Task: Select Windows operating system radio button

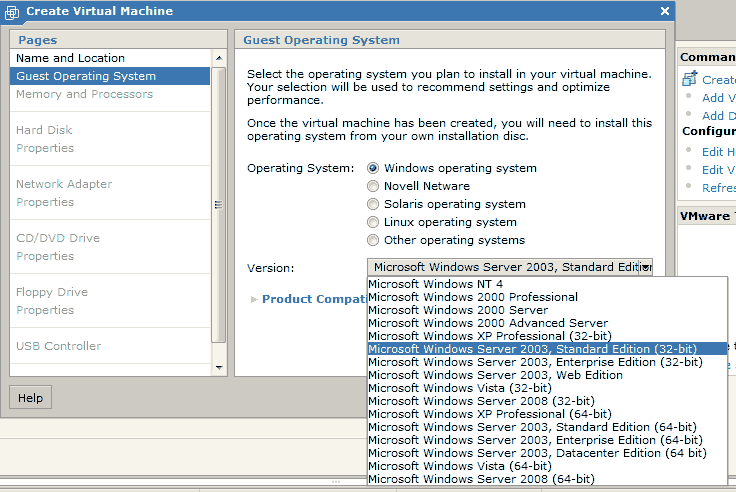Action: coord(373,168)
